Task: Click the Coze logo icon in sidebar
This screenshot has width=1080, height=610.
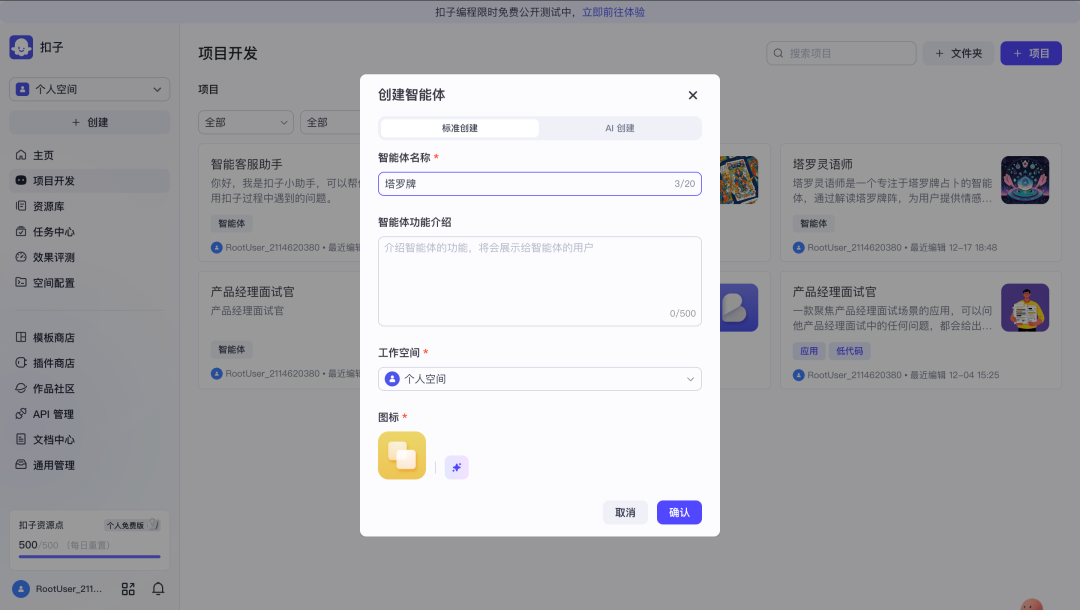Action: point(21,48)
